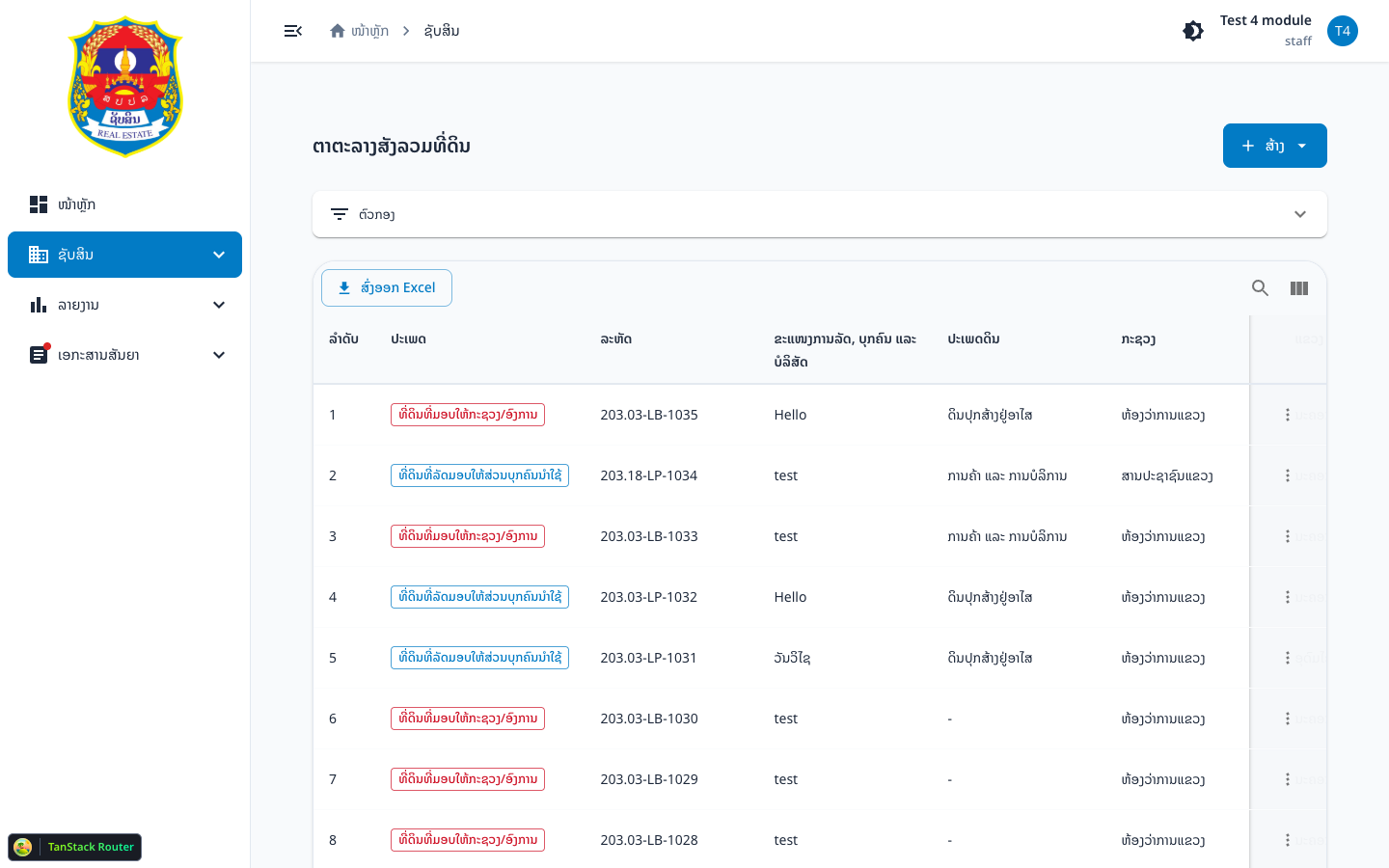
Task: Click the blue type tag in row 4
Action: [479, 597]
